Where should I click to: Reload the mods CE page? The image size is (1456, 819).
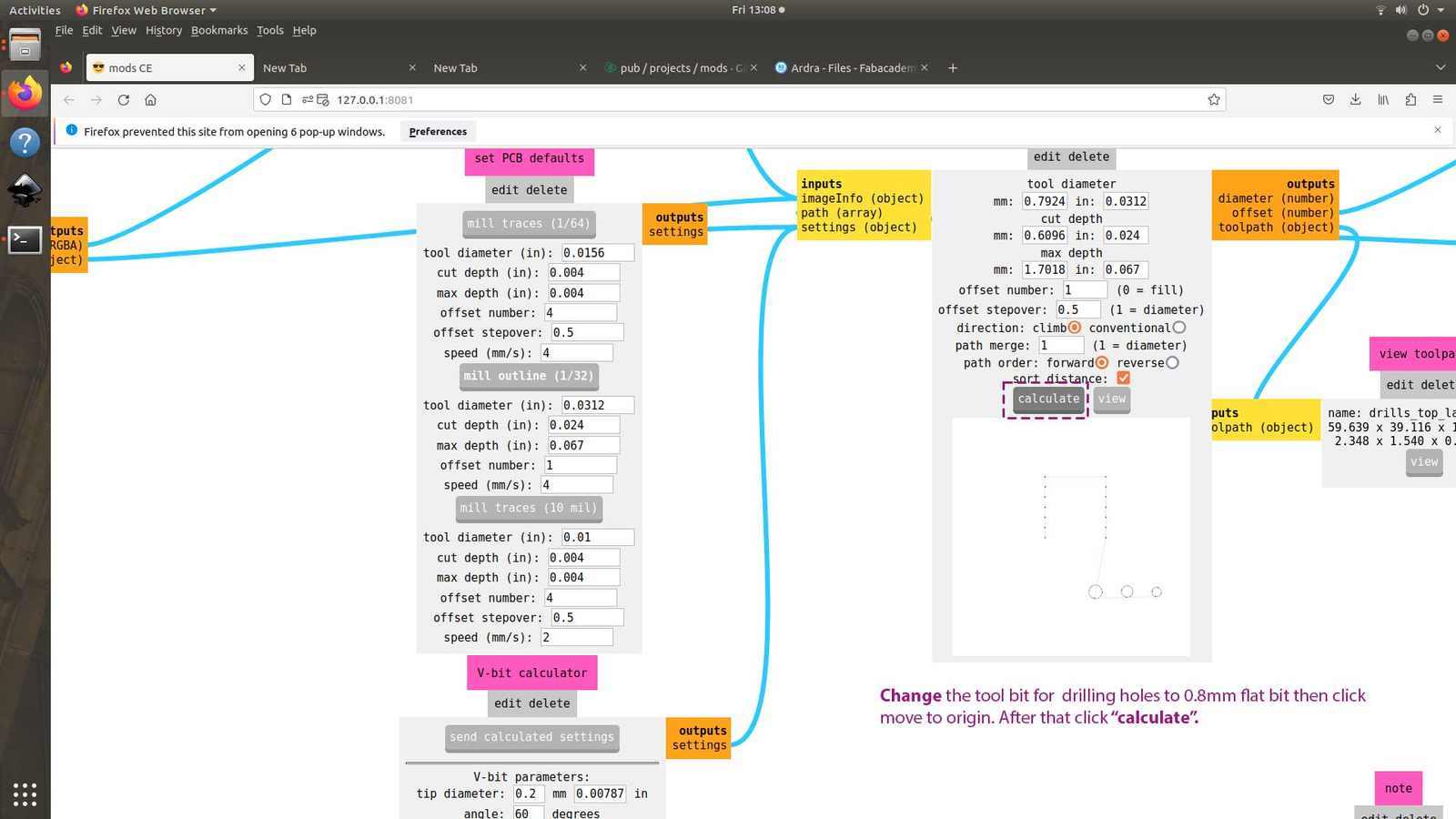124,100
